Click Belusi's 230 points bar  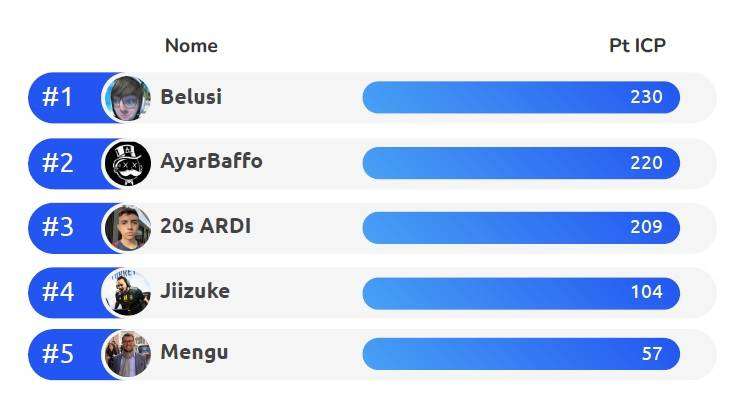click(521, 97)
